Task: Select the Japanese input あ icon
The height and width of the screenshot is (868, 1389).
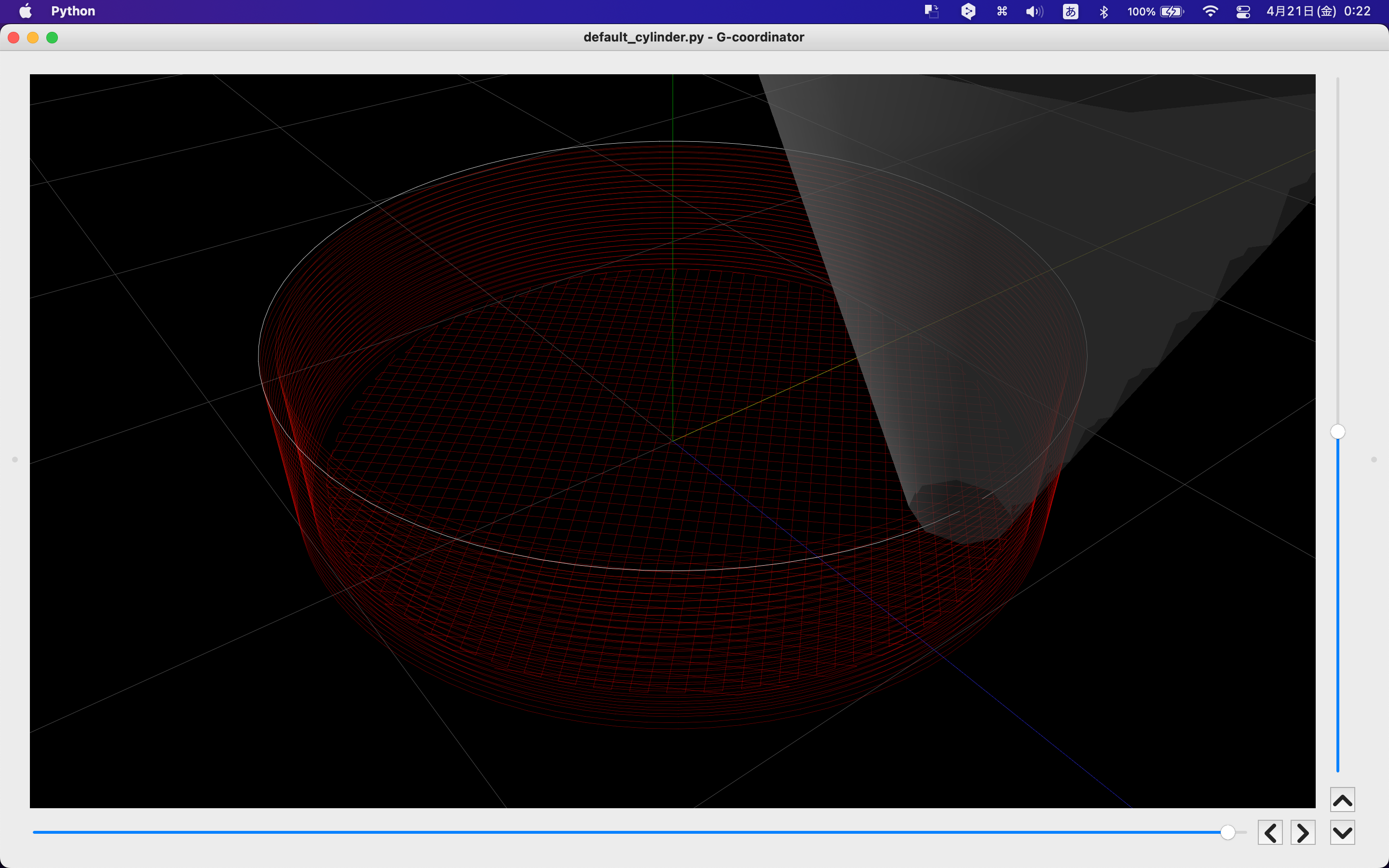Action: click(1071, 11)
